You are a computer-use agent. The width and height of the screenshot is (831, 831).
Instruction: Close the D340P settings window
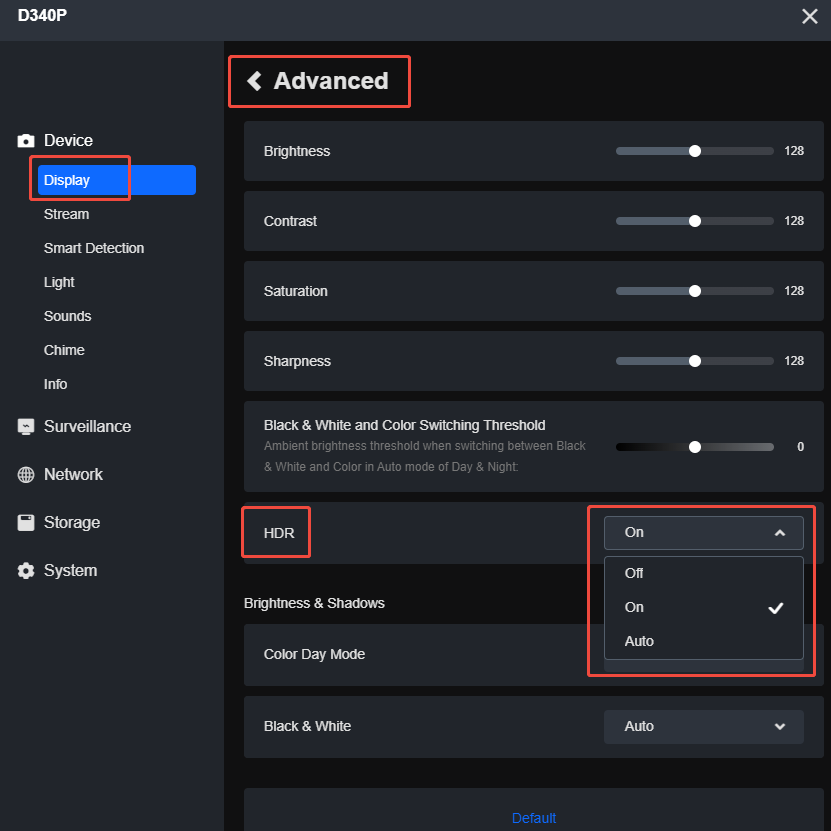point(809,16)
